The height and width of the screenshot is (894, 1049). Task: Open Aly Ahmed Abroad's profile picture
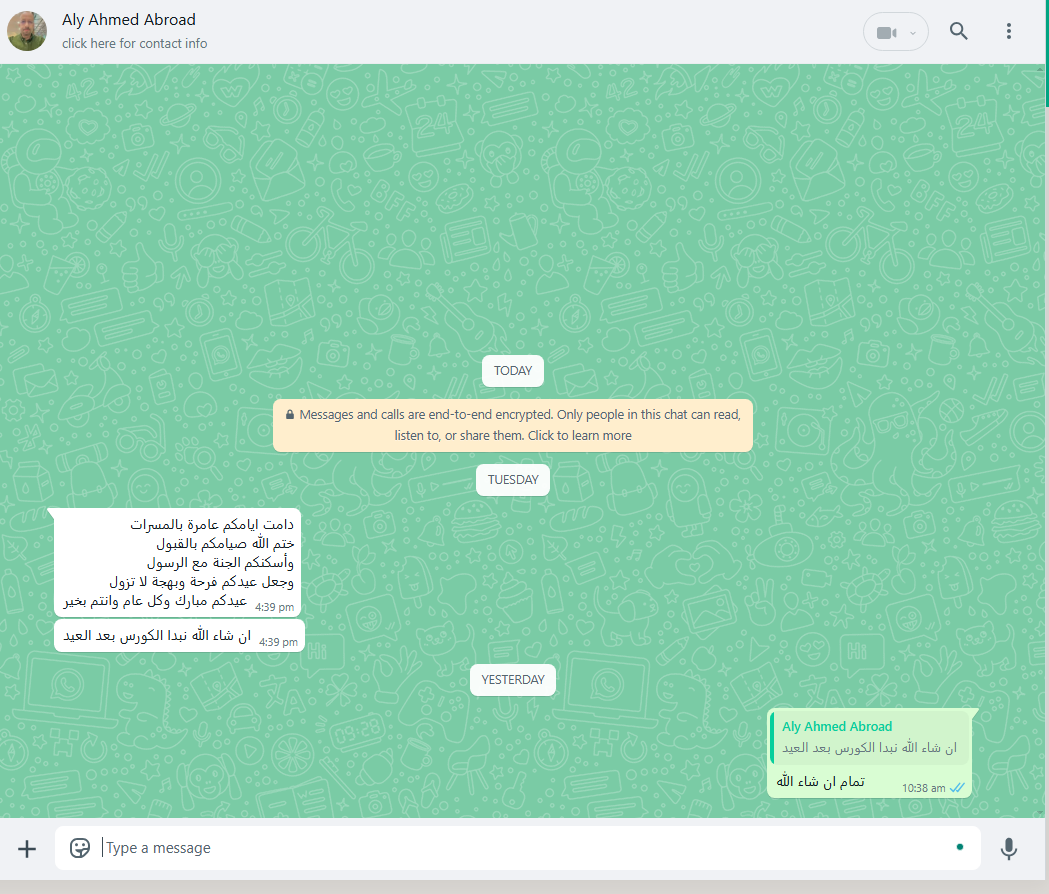tap(27, 31)
